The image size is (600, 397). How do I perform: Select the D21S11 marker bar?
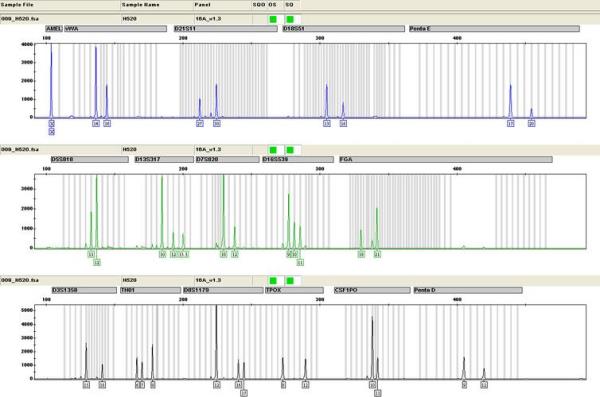click(x=225, y=29)
